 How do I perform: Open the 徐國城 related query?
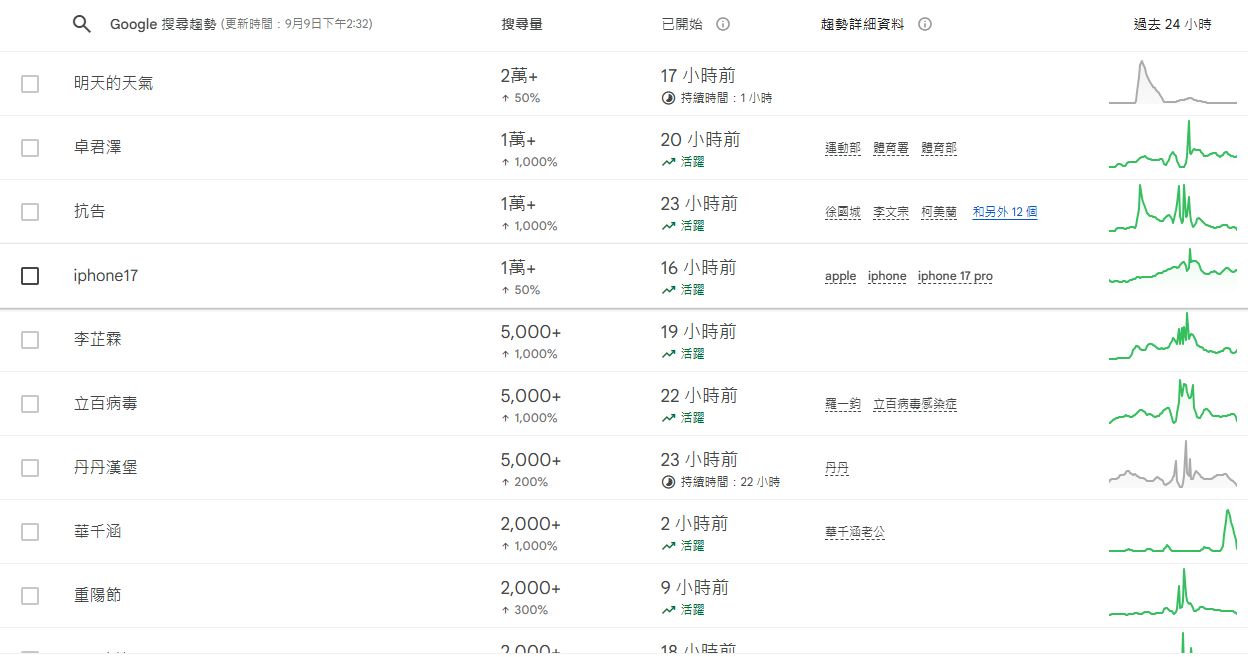click(x=843, y=212)
